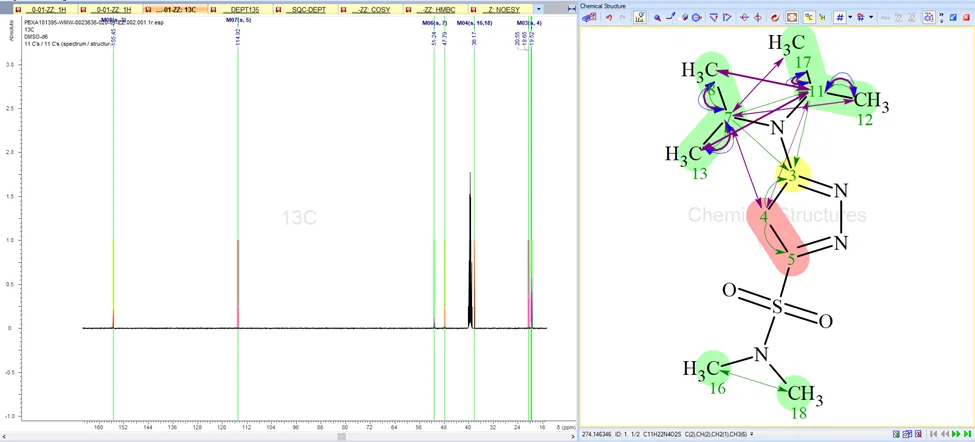Click the blue copy structures icon in the status bar
The image size is (975, 442).
tap(907, 434)
